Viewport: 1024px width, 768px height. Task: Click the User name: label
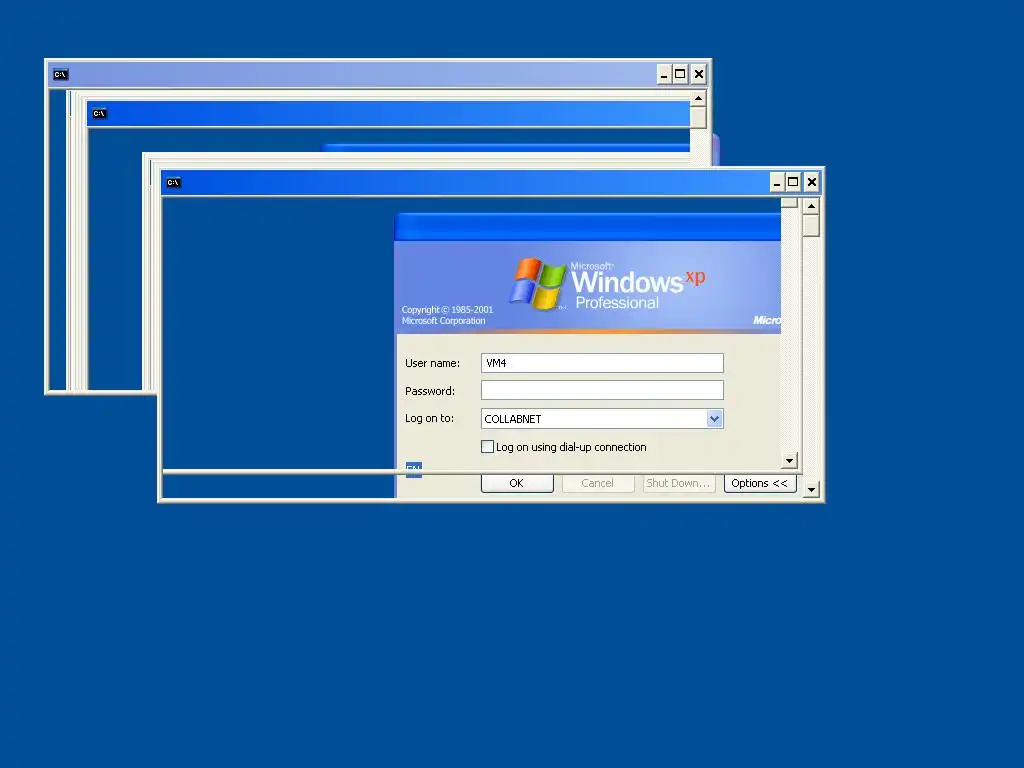click(432, 363)
